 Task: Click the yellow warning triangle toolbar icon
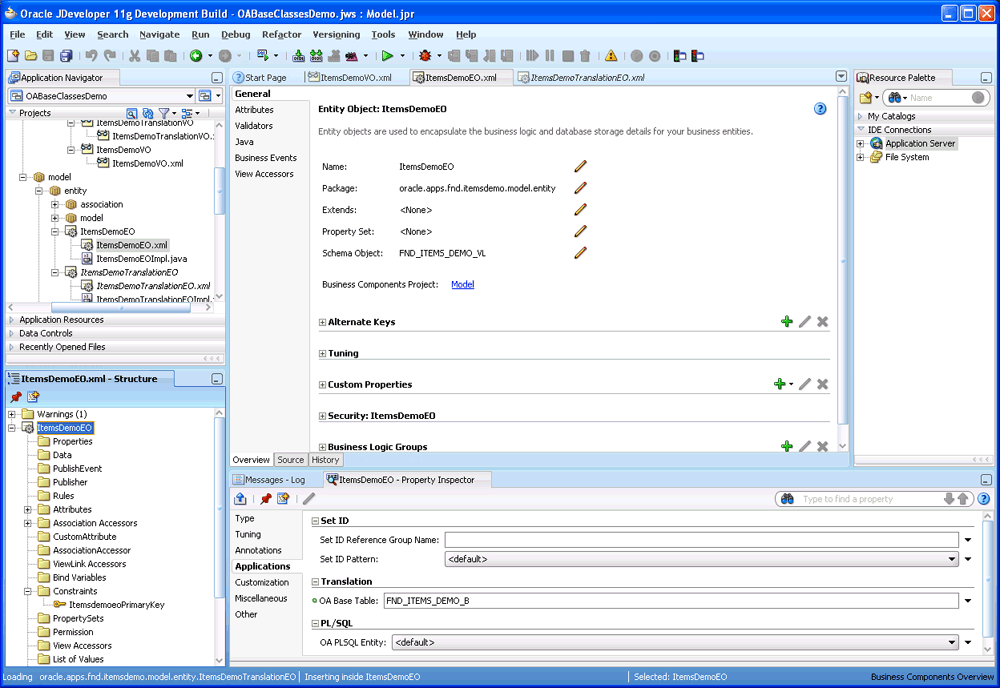point(611,56)
